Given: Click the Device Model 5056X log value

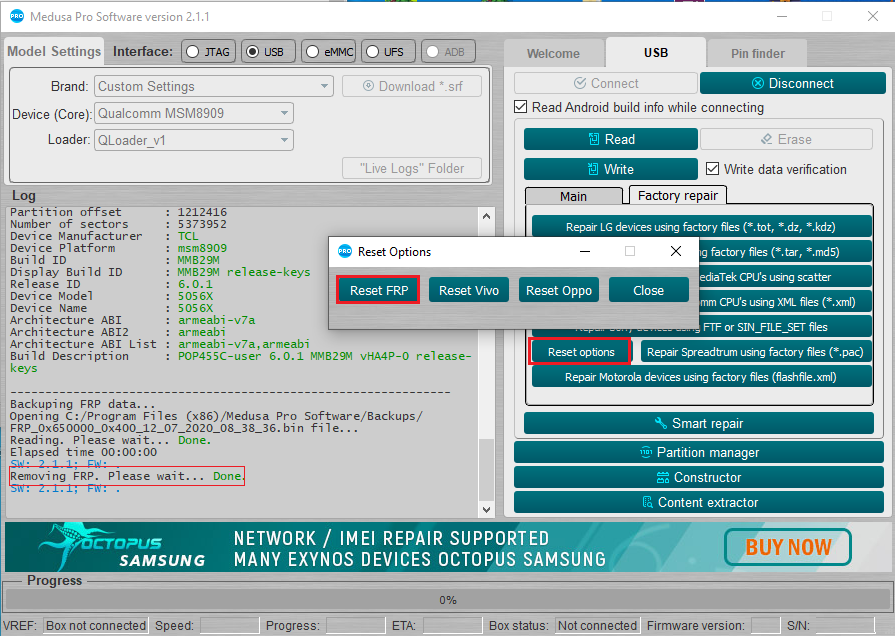Looking at the screenshot, I should click(195, 296).
